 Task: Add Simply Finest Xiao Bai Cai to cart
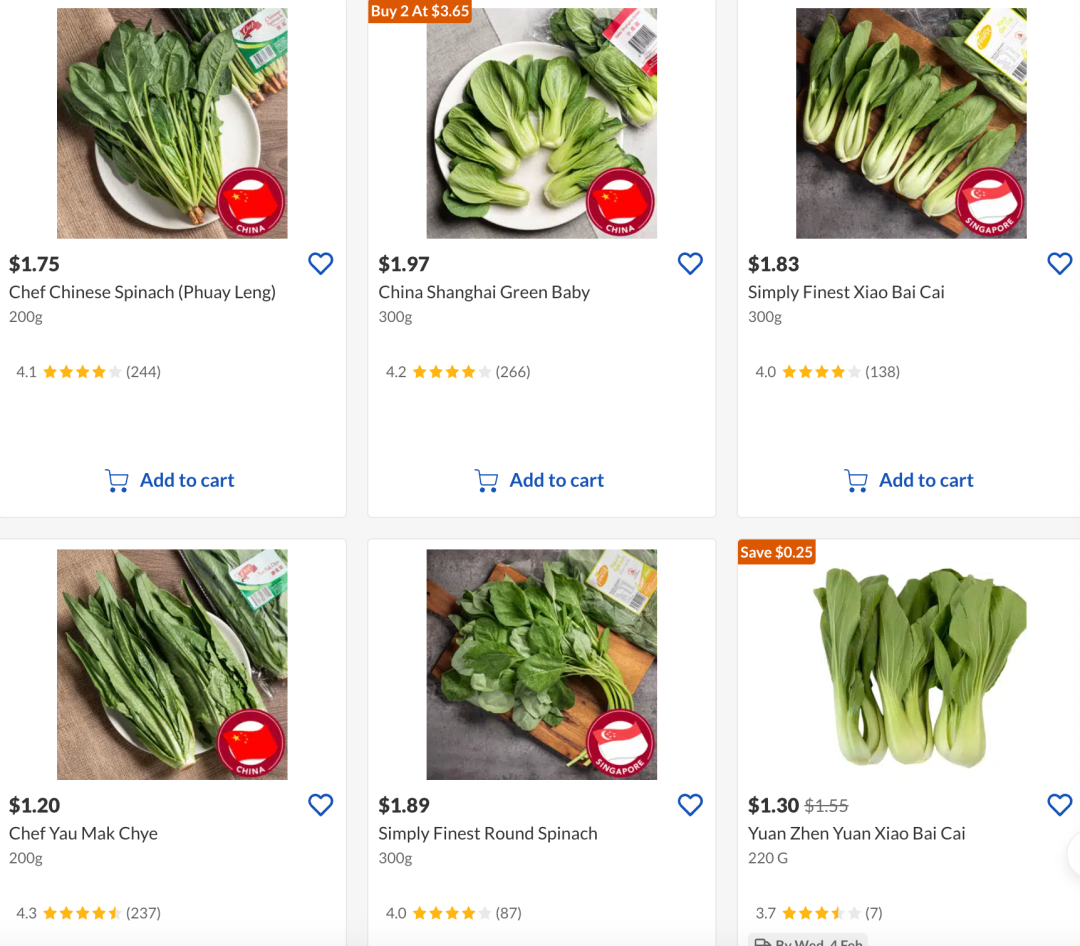pos(909,481)
